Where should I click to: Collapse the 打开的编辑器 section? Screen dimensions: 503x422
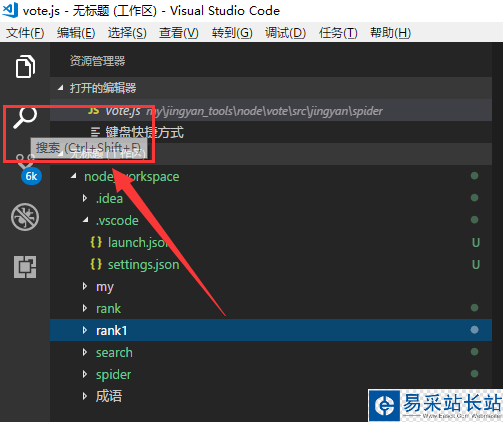60,88
